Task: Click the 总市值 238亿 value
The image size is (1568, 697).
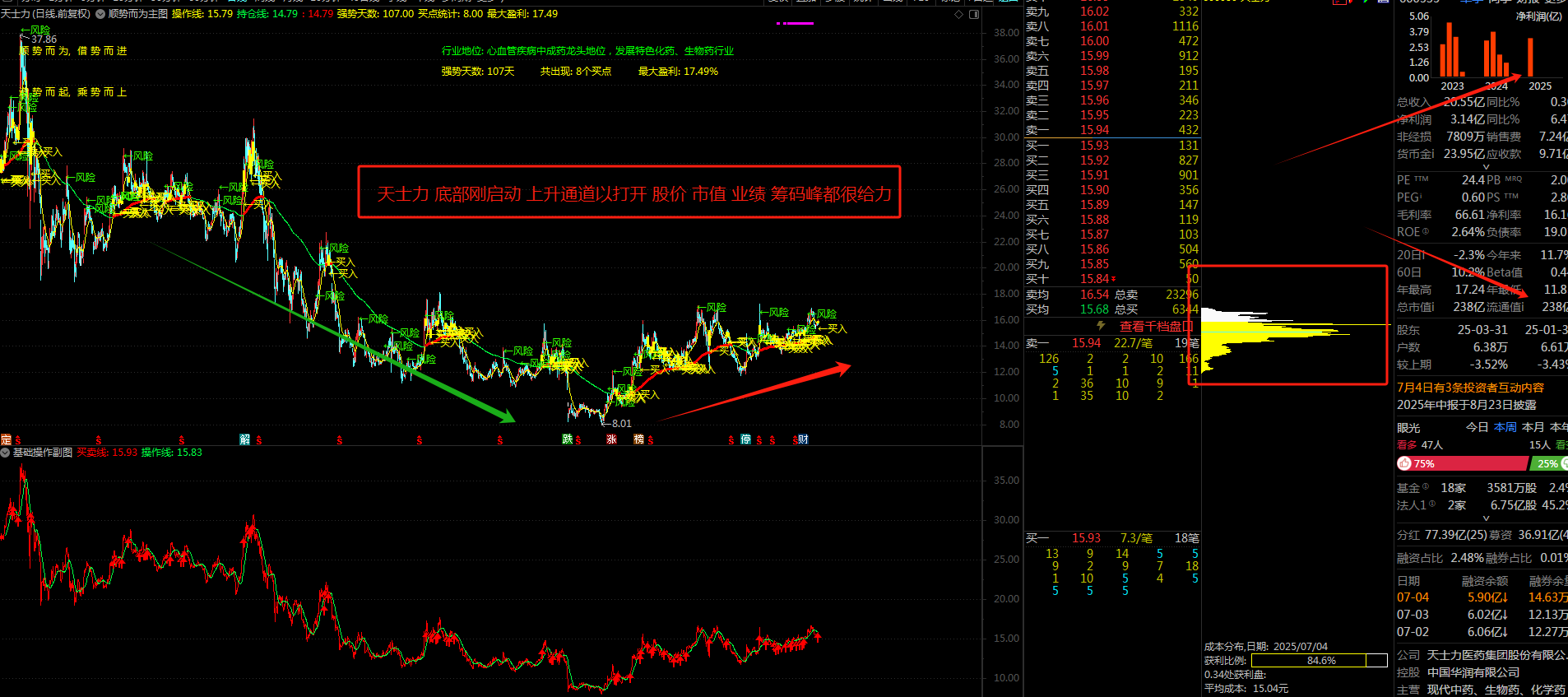Action: 1468,307
